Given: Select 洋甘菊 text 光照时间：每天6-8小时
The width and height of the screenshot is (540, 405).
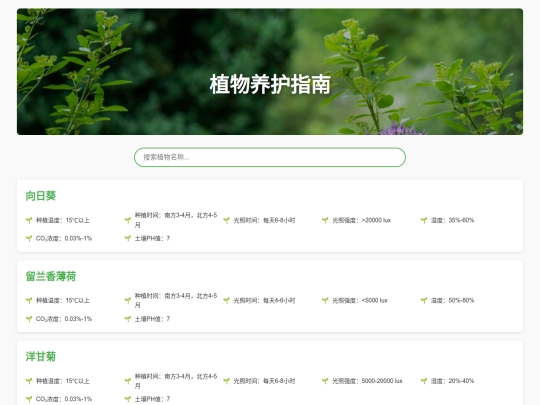Looking at the screenshot, I should coord(264,381).
